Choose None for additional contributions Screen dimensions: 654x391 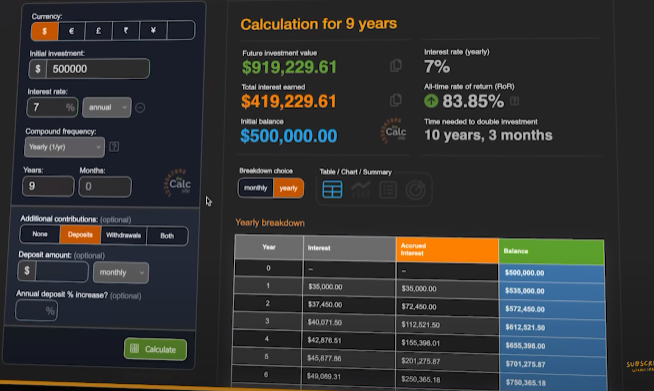(40, 234)
